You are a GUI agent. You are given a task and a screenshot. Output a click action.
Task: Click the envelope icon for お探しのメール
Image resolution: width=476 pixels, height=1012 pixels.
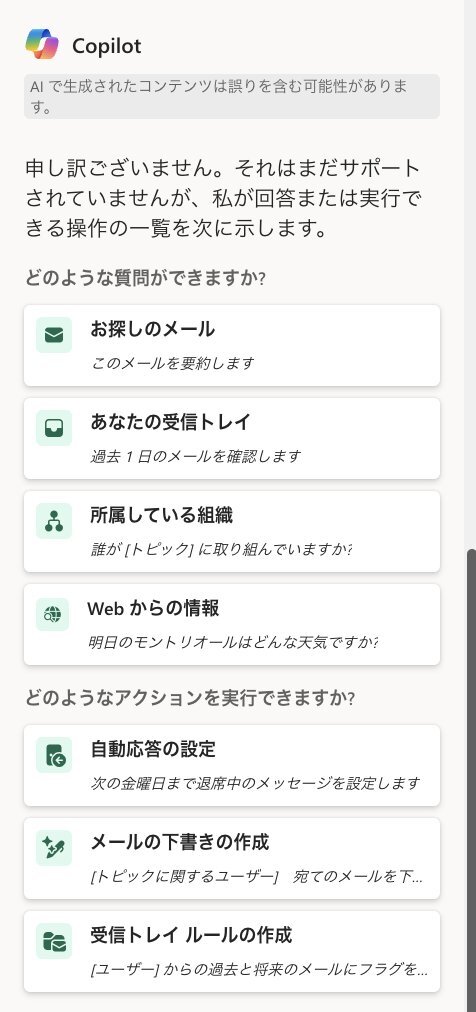point(54,335)
